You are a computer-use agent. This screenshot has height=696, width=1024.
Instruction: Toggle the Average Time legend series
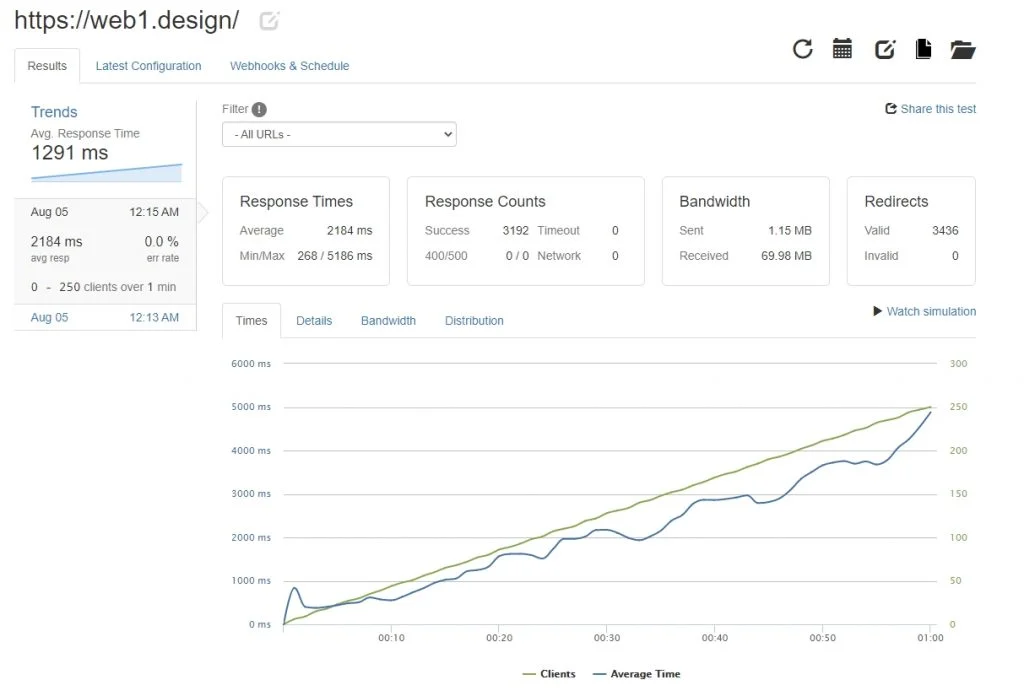click(x=636, y=674)
